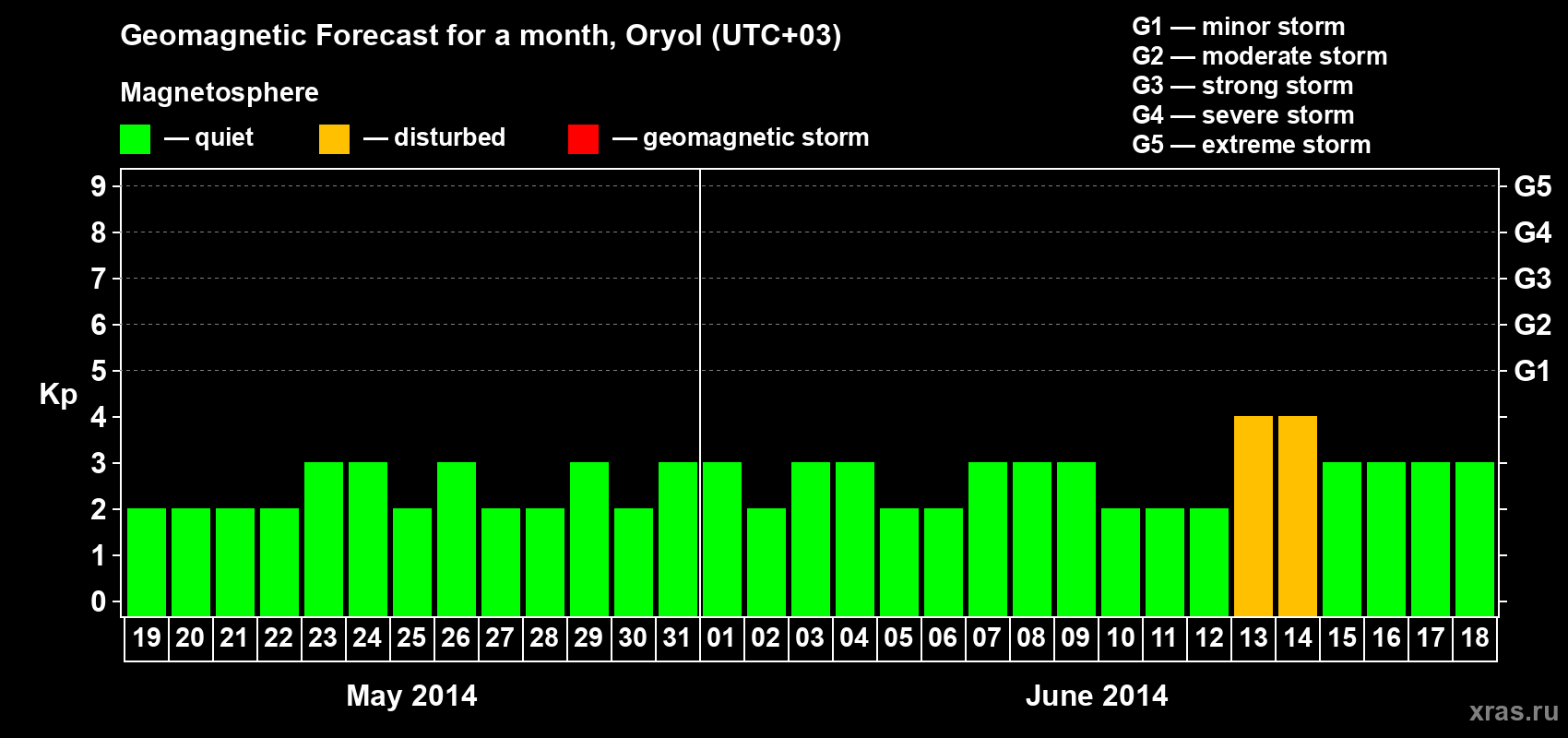Click the orange bar for June 14
Viewport: 1568px width, 738px height.
[1298, 517]
